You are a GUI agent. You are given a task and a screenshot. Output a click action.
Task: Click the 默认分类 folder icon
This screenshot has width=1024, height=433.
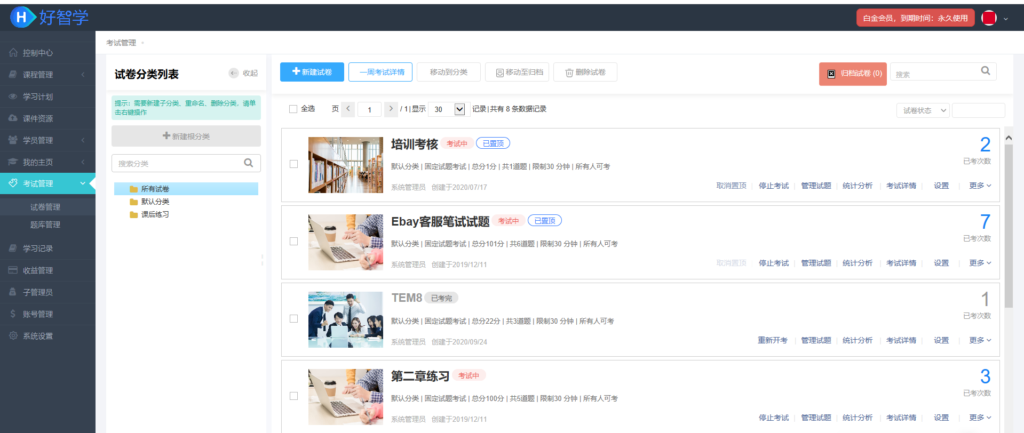point(134,201)
